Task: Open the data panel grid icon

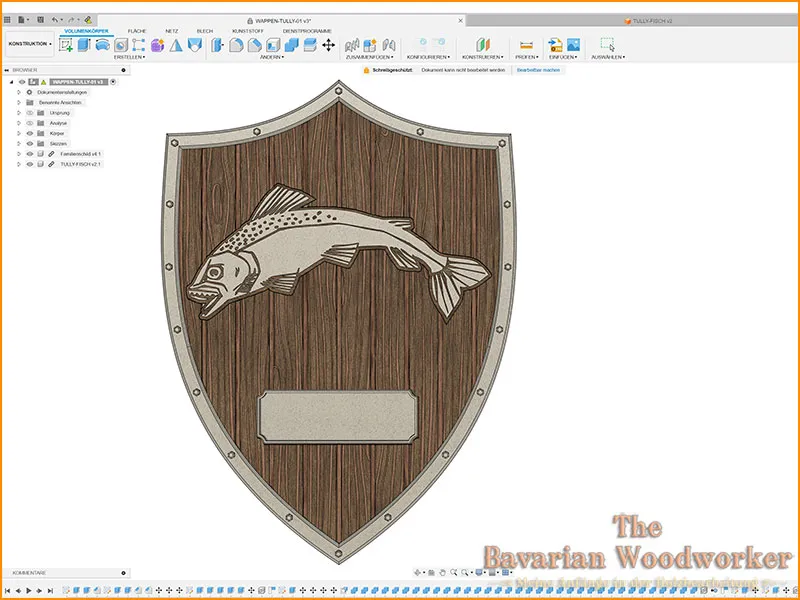Action: [7, 20]
